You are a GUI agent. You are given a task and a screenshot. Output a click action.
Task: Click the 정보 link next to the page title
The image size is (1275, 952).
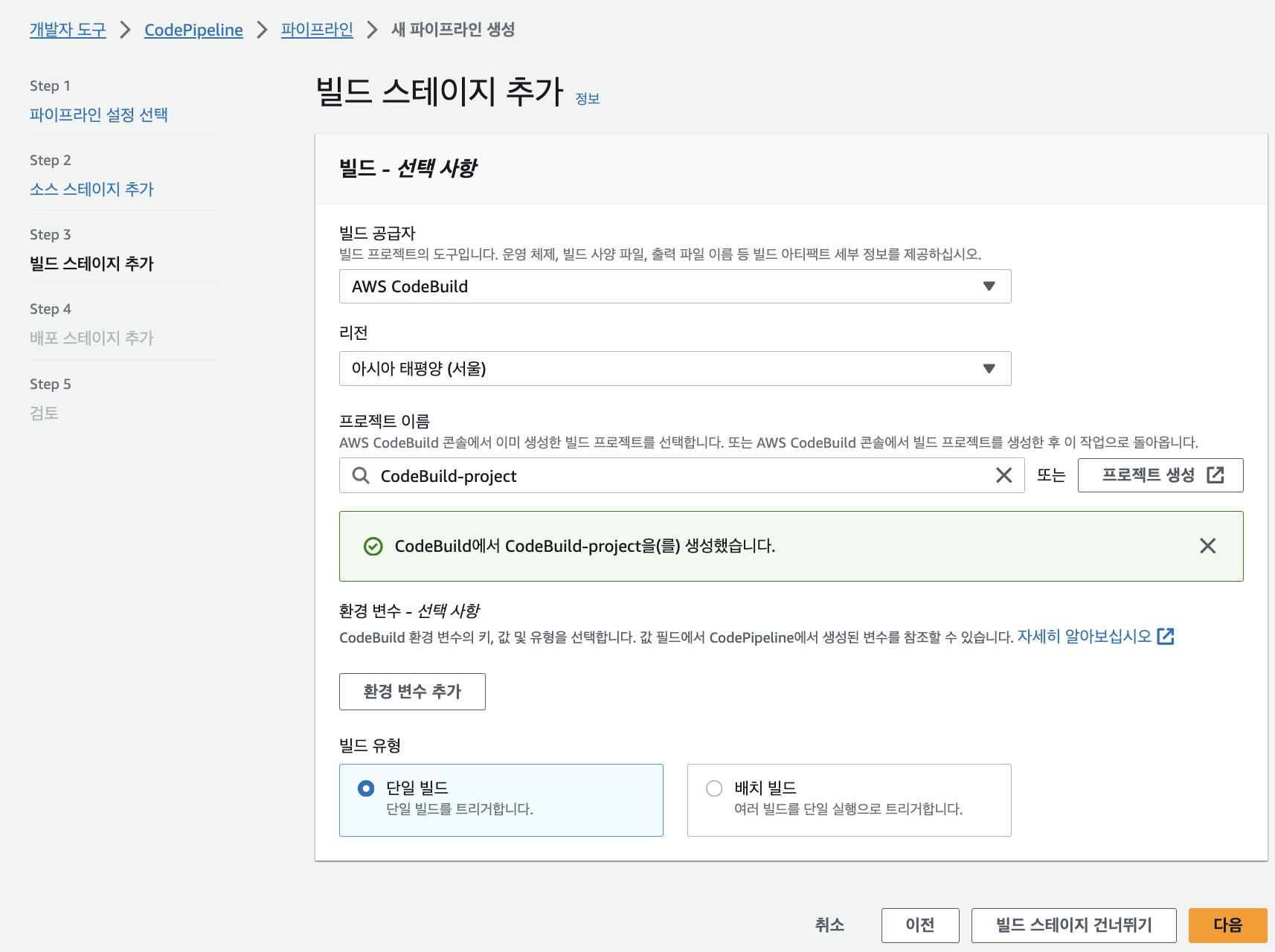tap(588, 98)
